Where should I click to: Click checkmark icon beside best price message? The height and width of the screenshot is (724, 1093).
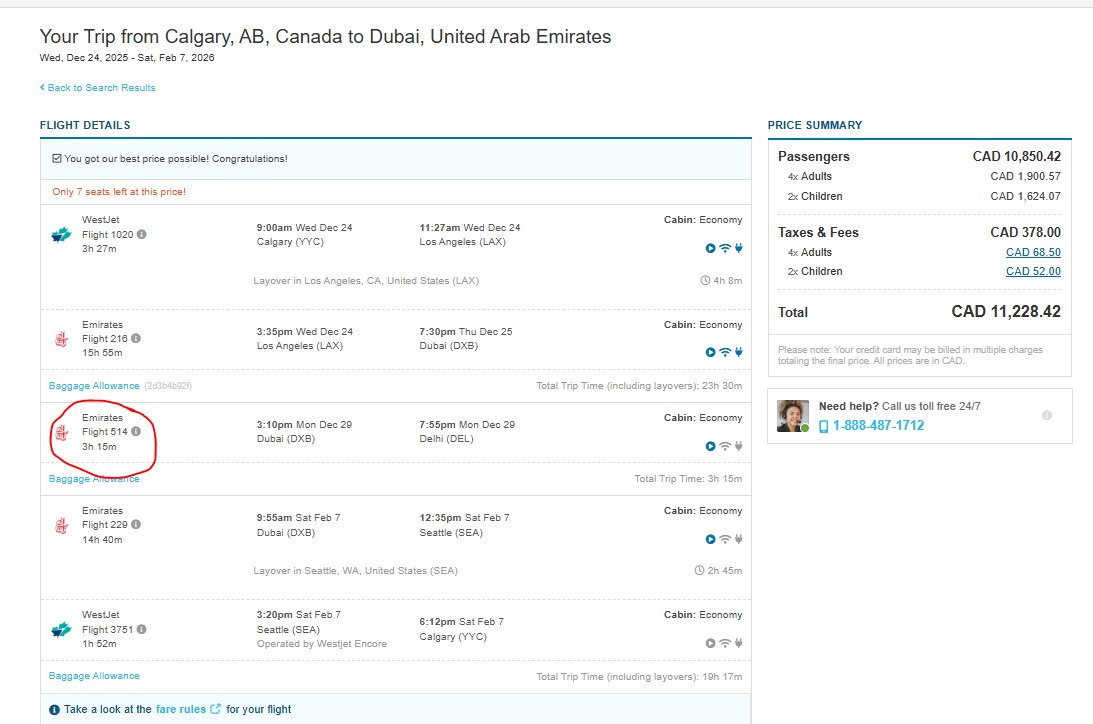click(56, 159)
